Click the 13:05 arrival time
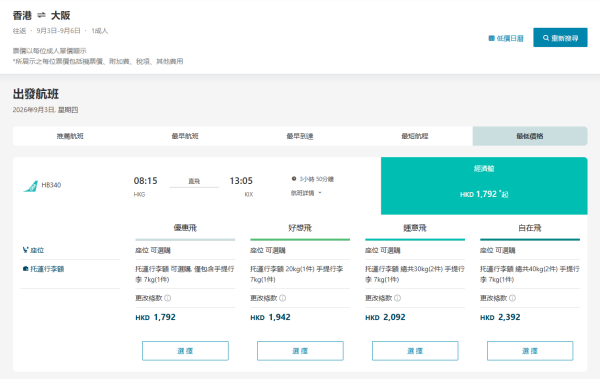 point(241,181)
